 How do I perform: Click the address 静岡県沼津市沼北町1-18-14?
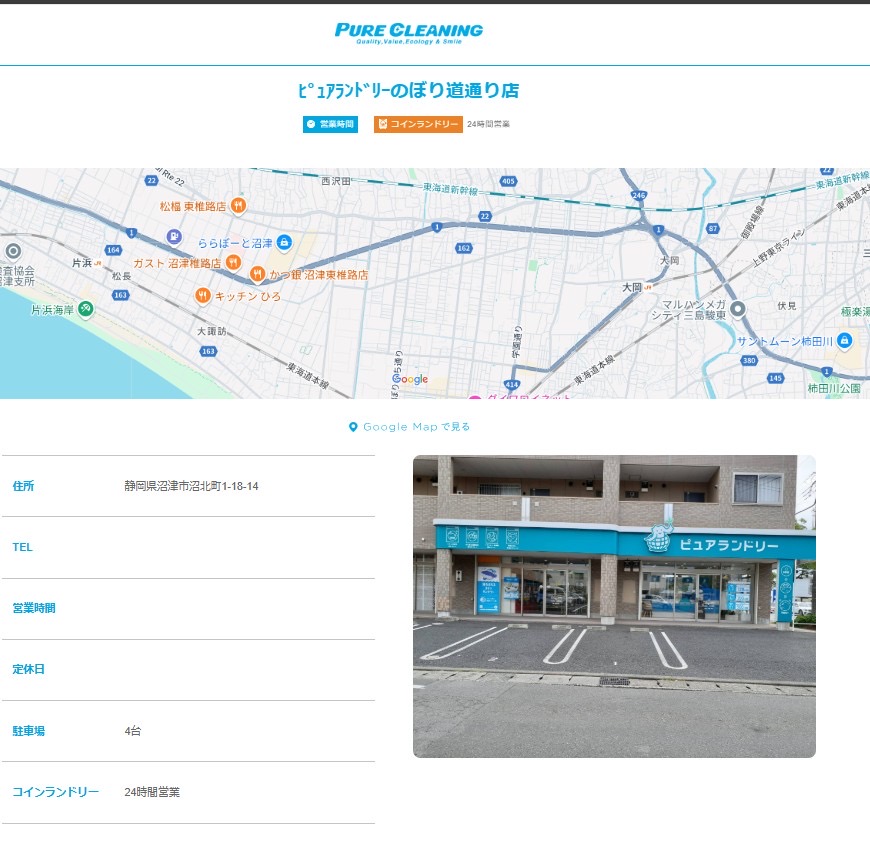(191, 486)
